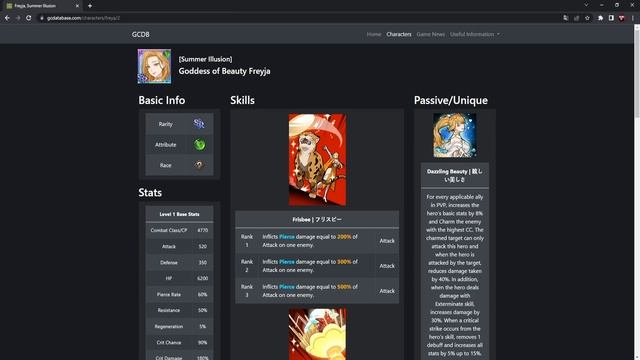Screen dimensions: 640x360
Task: Open the extensions puzzle icon
Action: coord(600,18)
